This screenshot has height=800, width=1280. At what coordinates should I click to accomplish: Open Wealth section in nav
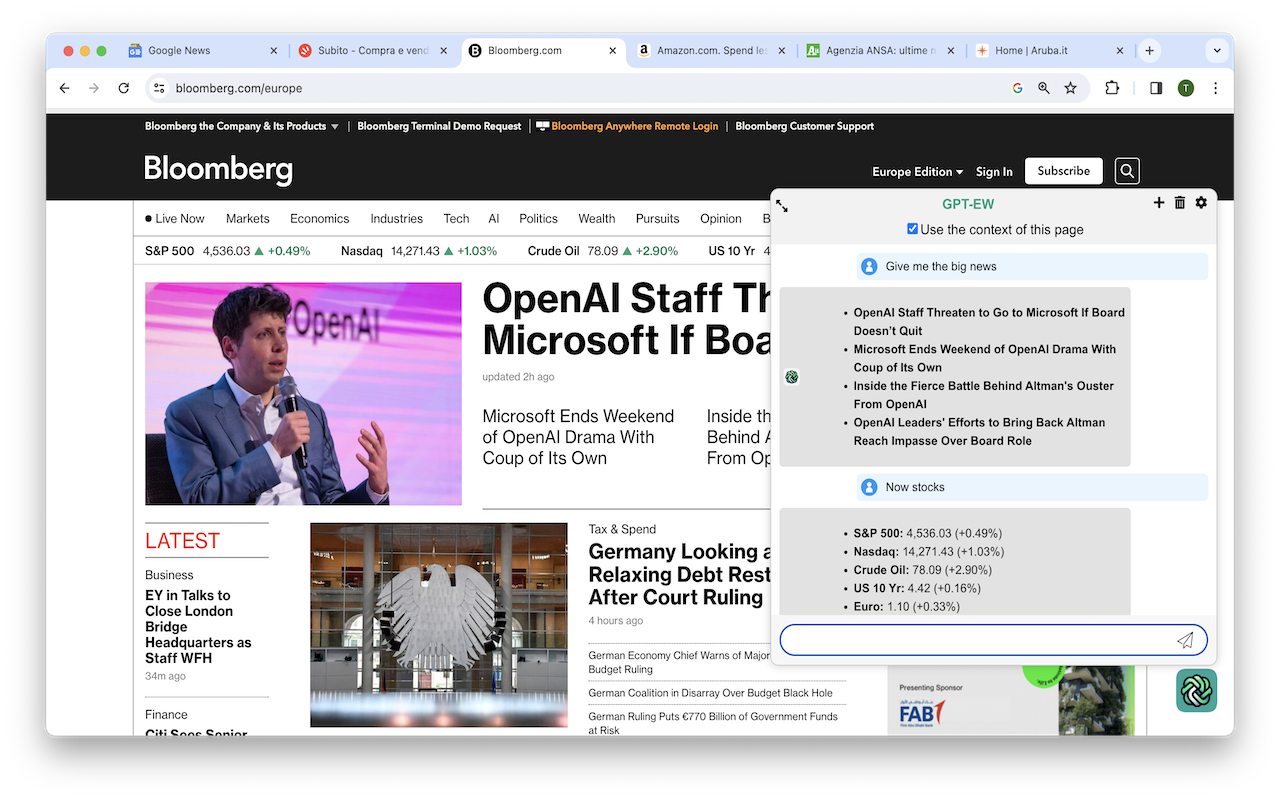597,218
